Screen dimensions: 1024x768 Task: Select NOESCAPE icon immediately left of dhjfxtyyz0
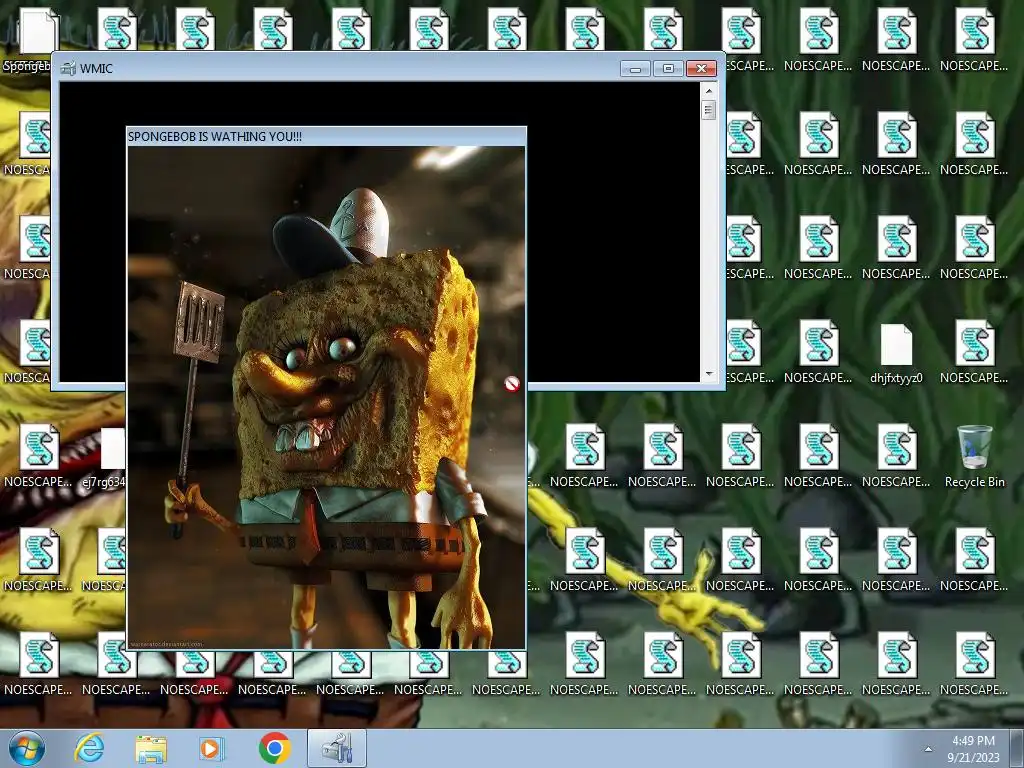point(818,351)
